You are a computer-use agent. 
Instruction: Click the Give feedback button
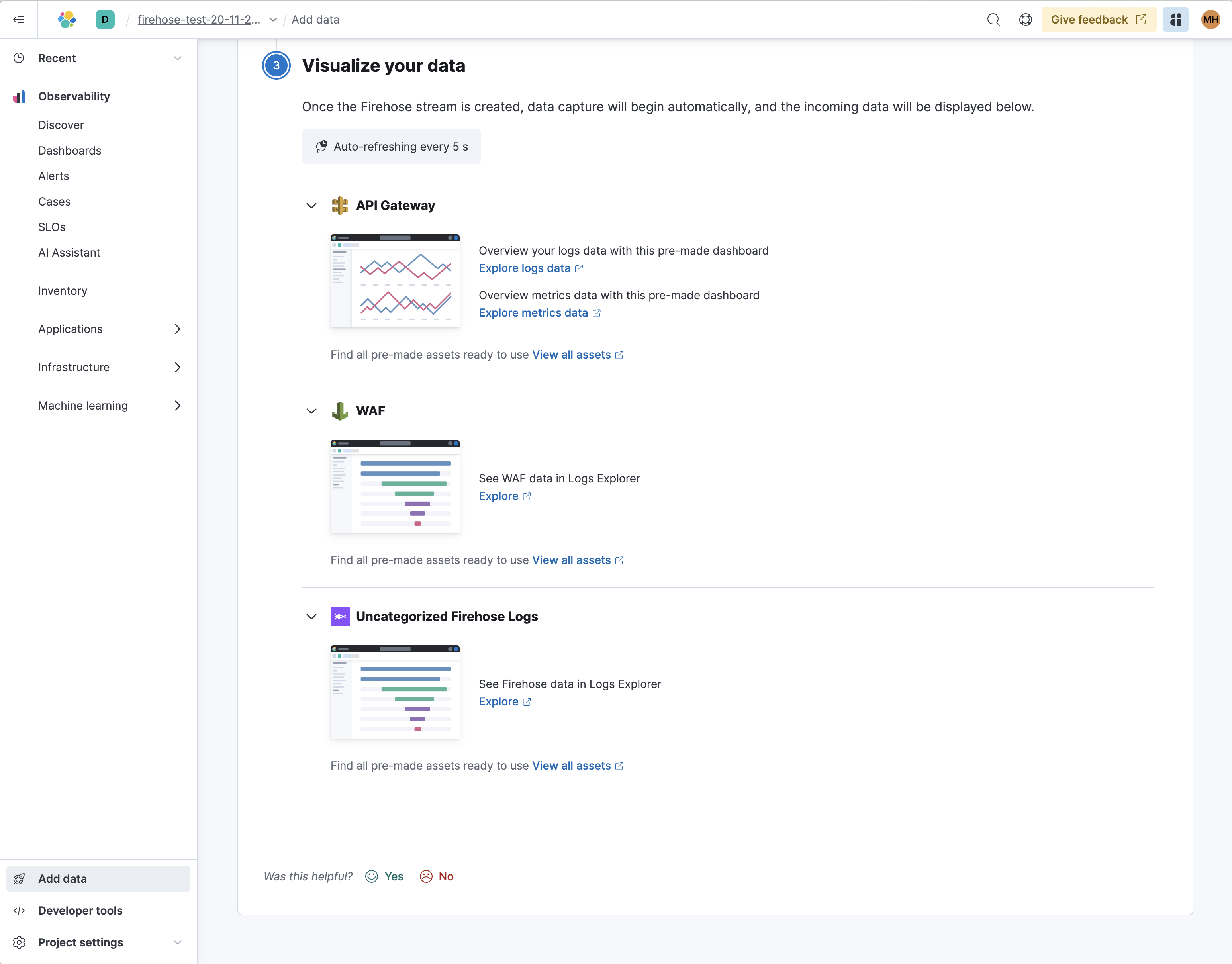coord(1098,20)
